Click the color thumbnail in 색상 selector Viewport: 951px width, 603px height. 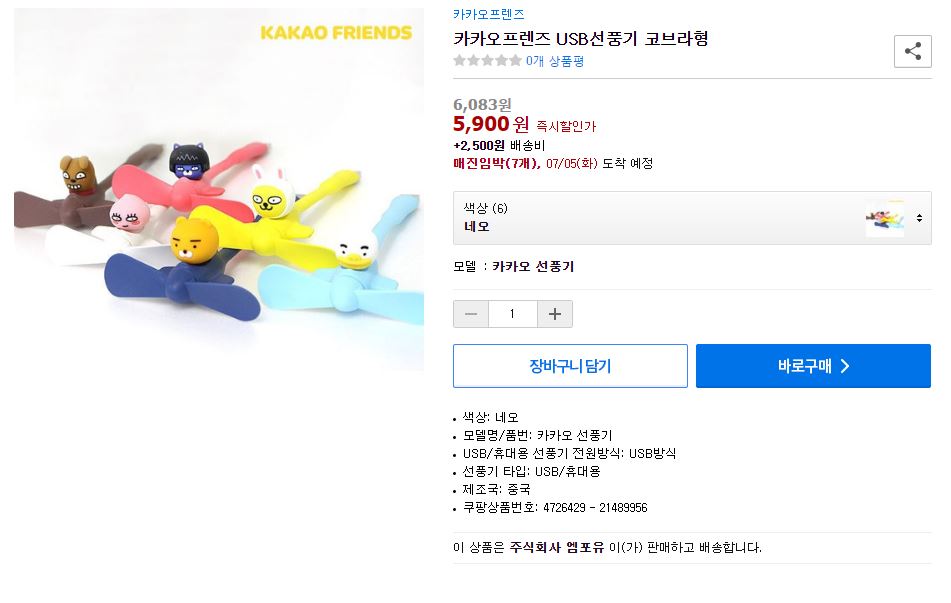[x=884, y=218]
